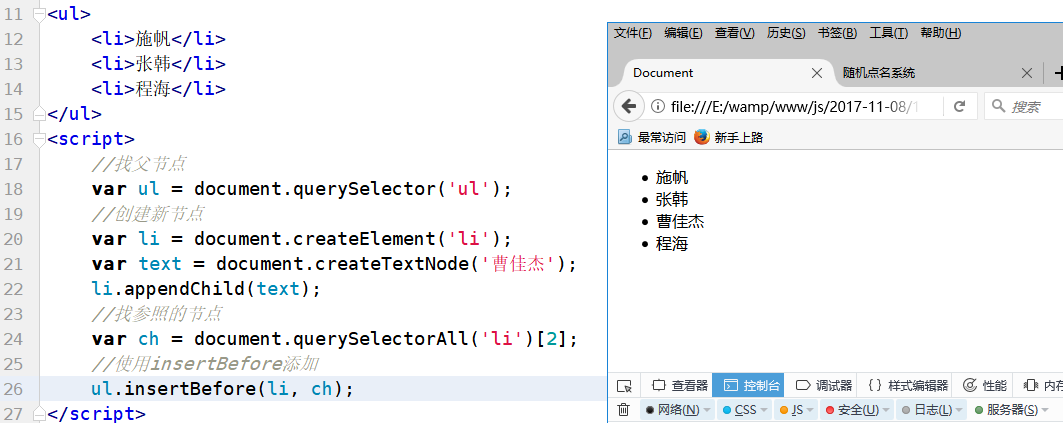The width and height of the screenshot is (1063, 423).
Task: Toggle the 网络(N) console filter
Action: [x=672, y=409]
